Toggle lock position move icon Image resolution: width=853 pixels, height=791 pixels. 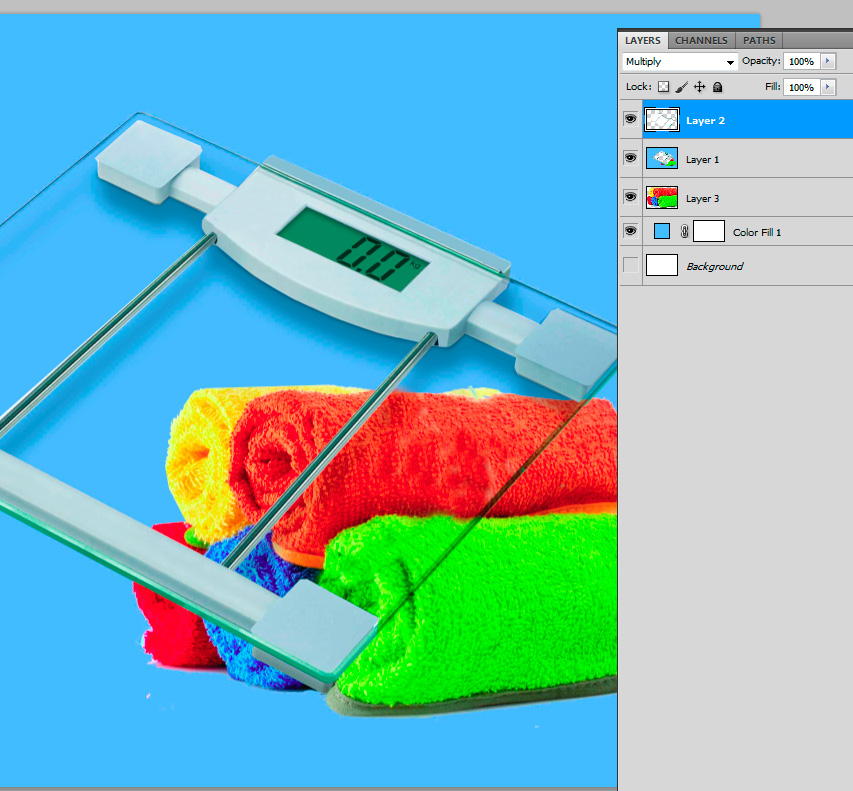tap(700, 87)
